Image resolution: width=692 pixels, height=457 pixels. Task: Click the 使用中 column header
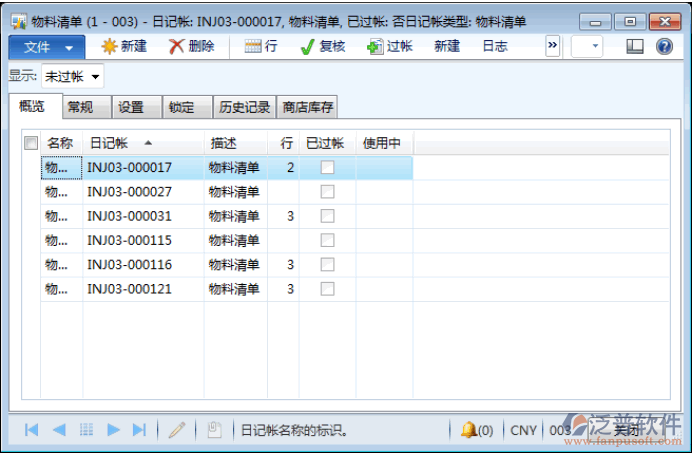click(x=382, y=143)
